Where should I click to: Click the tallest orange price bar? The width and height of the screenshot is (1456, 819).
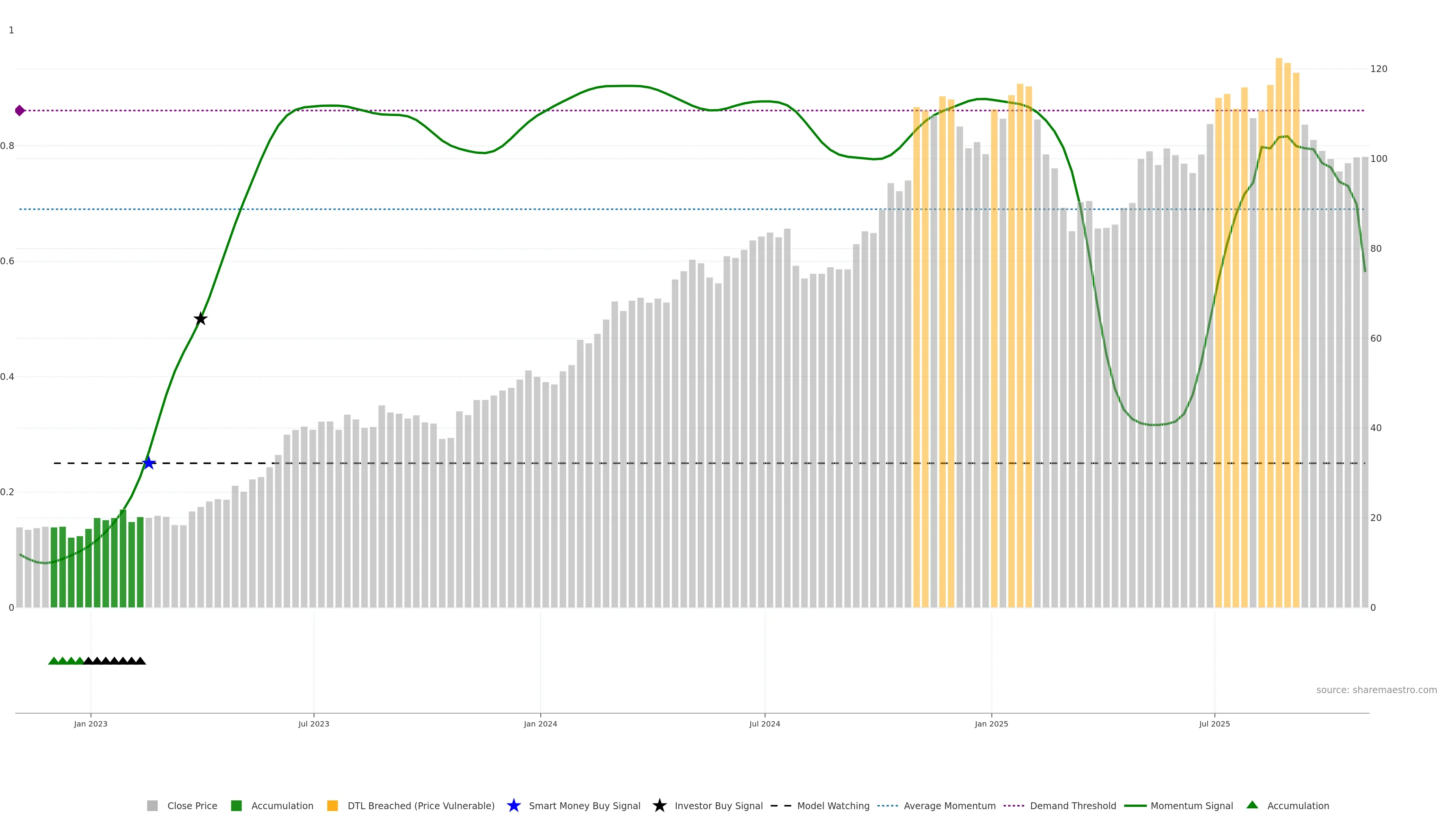pos(1279,339)
